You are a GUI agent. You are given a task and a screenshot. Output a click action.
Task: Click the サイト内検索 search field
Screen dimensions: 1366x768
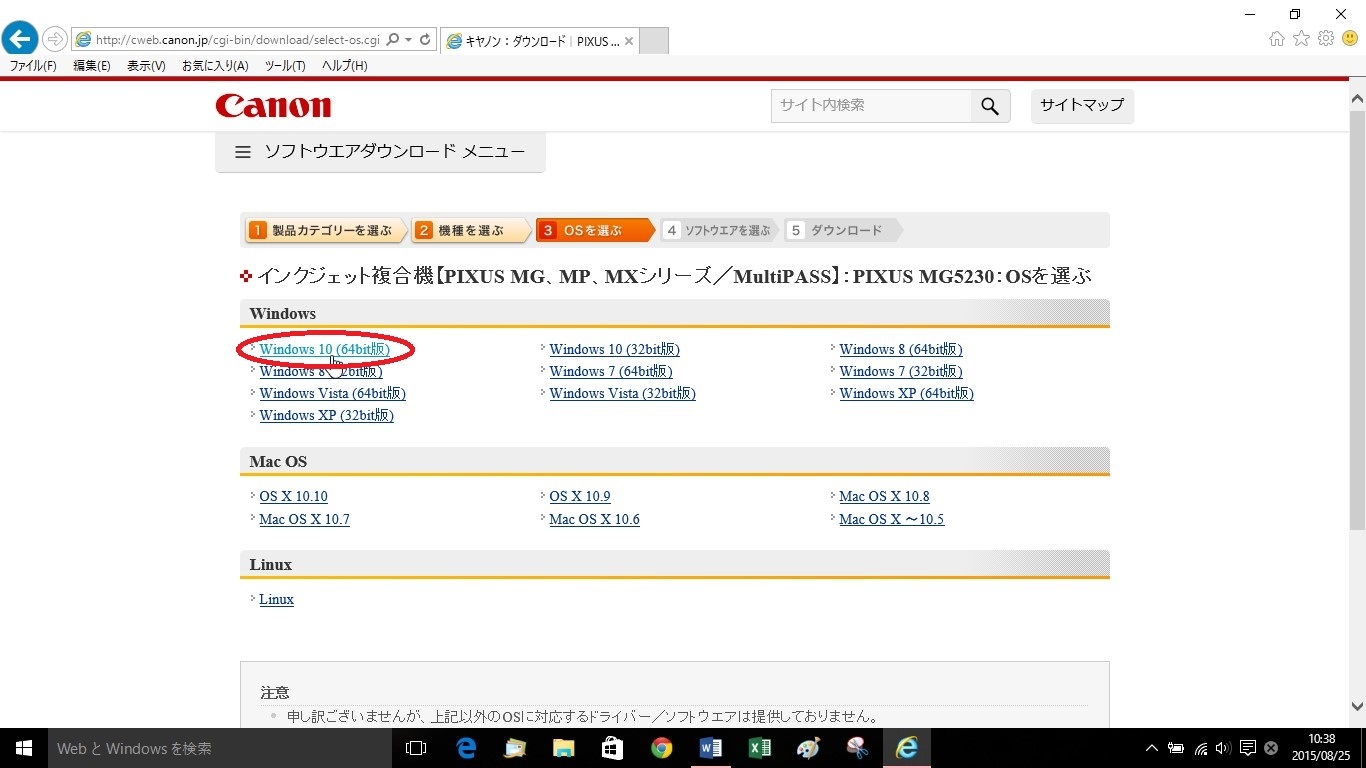(871, 106)
